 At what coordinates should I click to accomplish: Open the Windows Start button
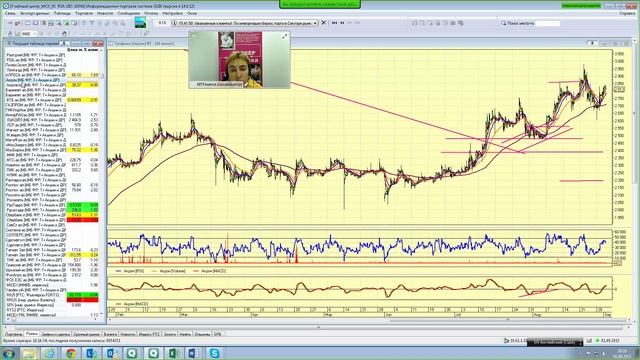pos(8,353)
